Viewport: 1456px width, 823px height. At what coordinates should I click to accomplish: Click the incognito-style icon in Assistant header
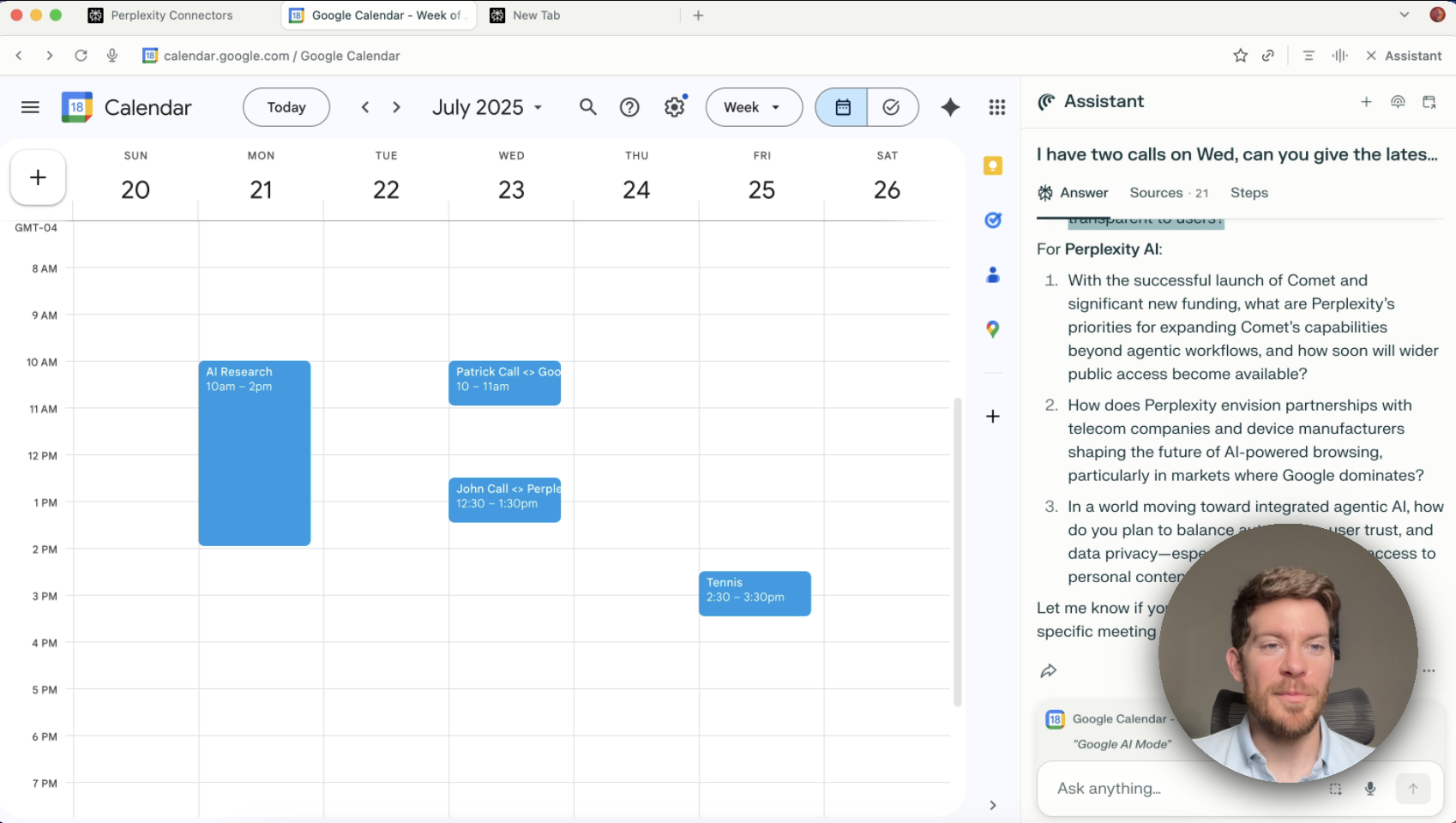coord(1398,102)
